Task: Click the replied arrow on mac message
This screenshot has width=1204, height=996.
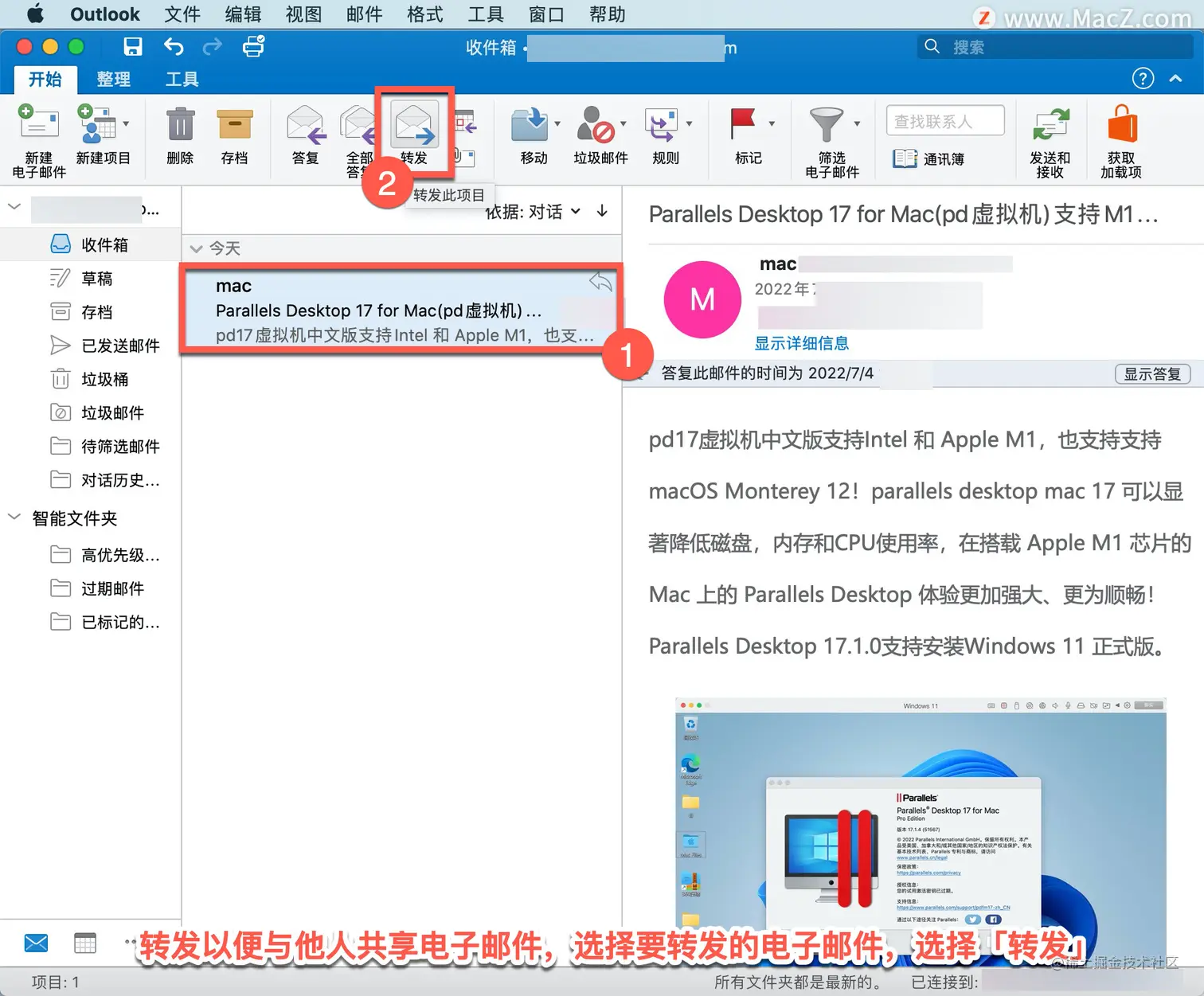Action: pyautogui.click(x=600, y=281)
